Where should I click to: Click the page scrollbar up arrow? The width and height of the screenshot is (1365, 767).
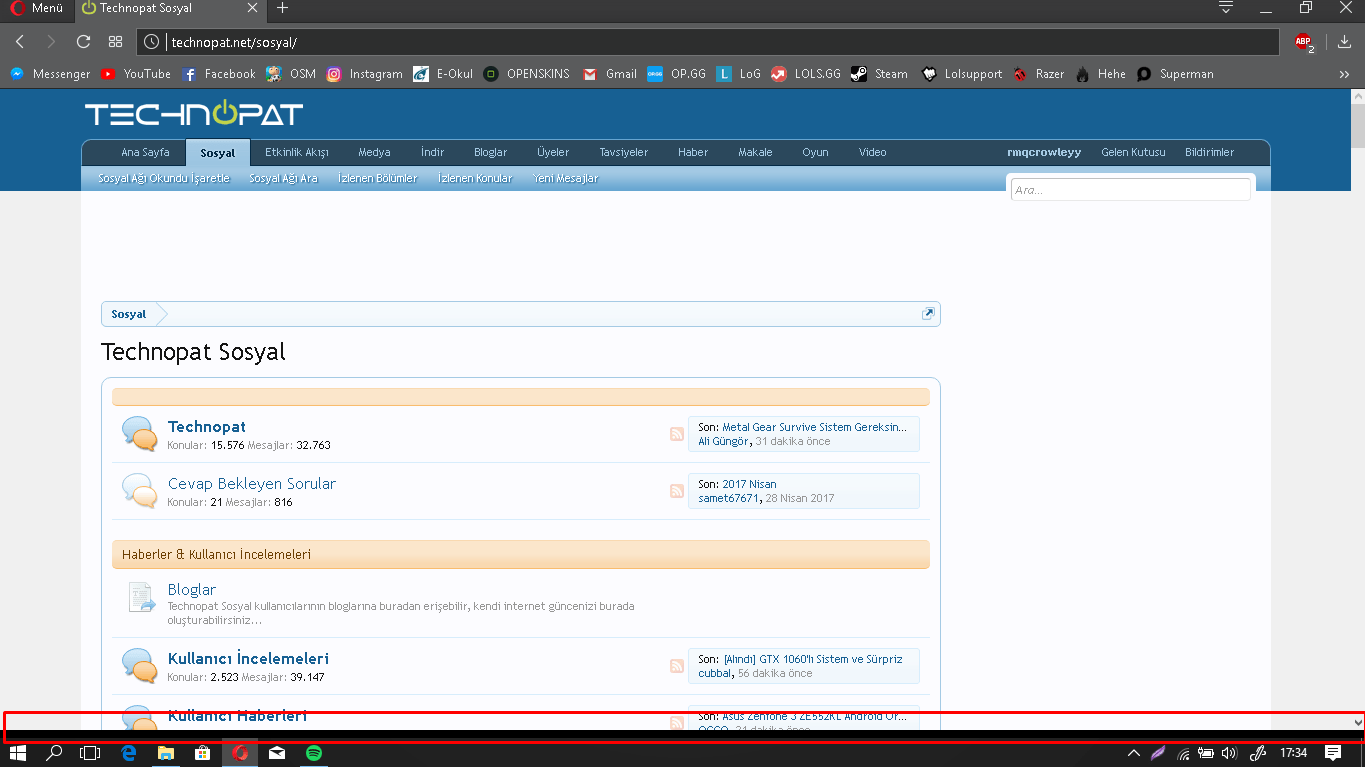1357,97
